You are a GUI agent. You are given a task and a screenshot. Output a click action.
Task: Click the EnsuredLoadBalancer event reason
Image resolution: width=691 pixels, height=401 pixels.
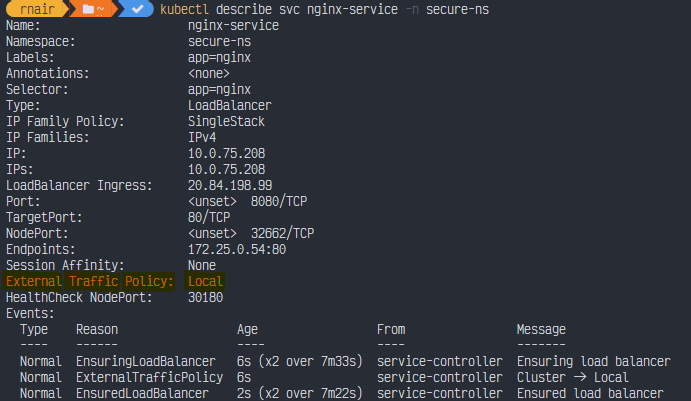tap(142, 394)
